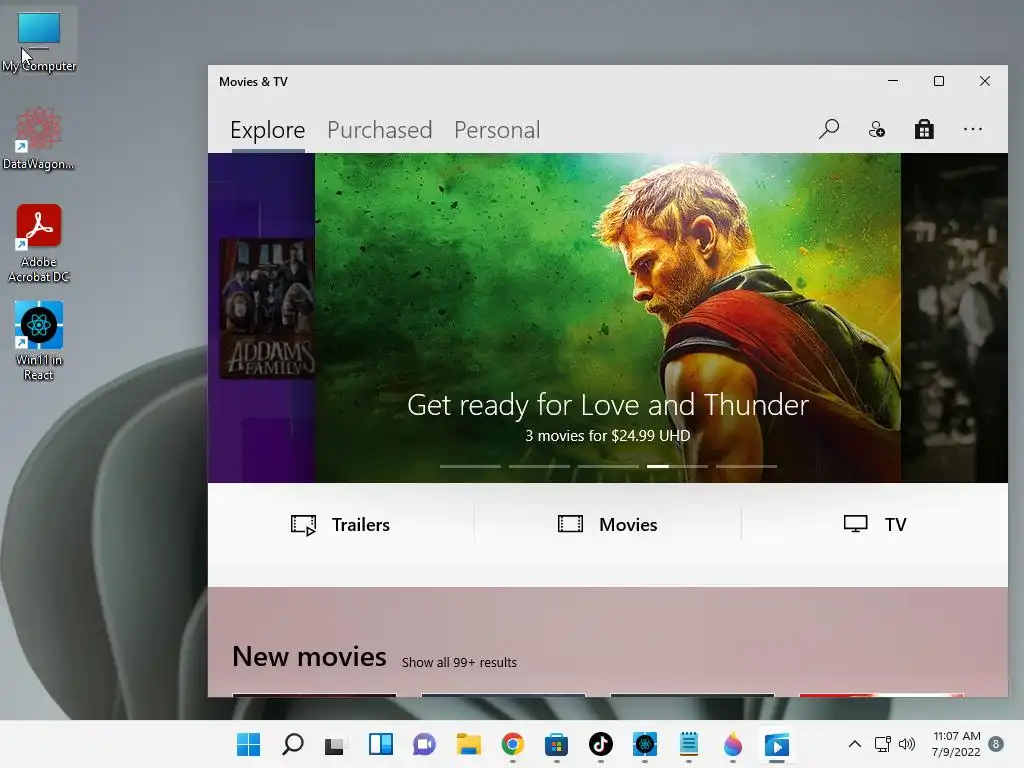Open the Trailers category
Viewport: 1024px width, 768px height.
[340, 524]
